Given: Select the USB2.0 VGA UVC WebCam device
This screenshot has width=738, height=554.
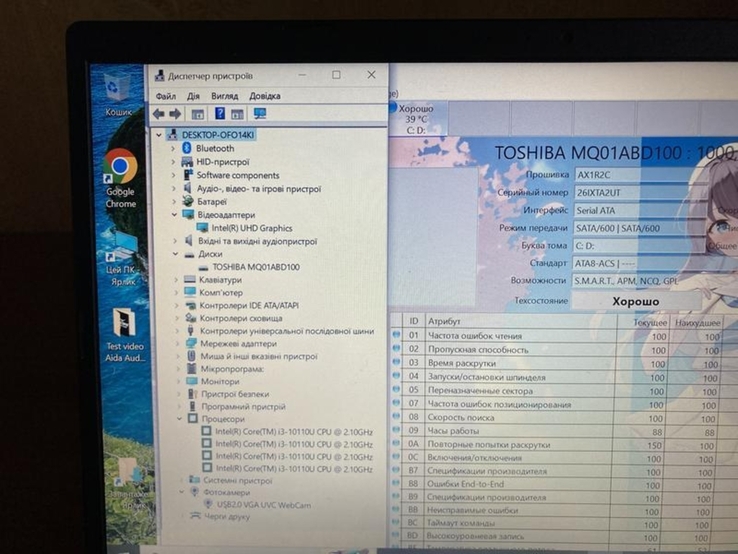Looking at the screenshot, I should (264, 505).
